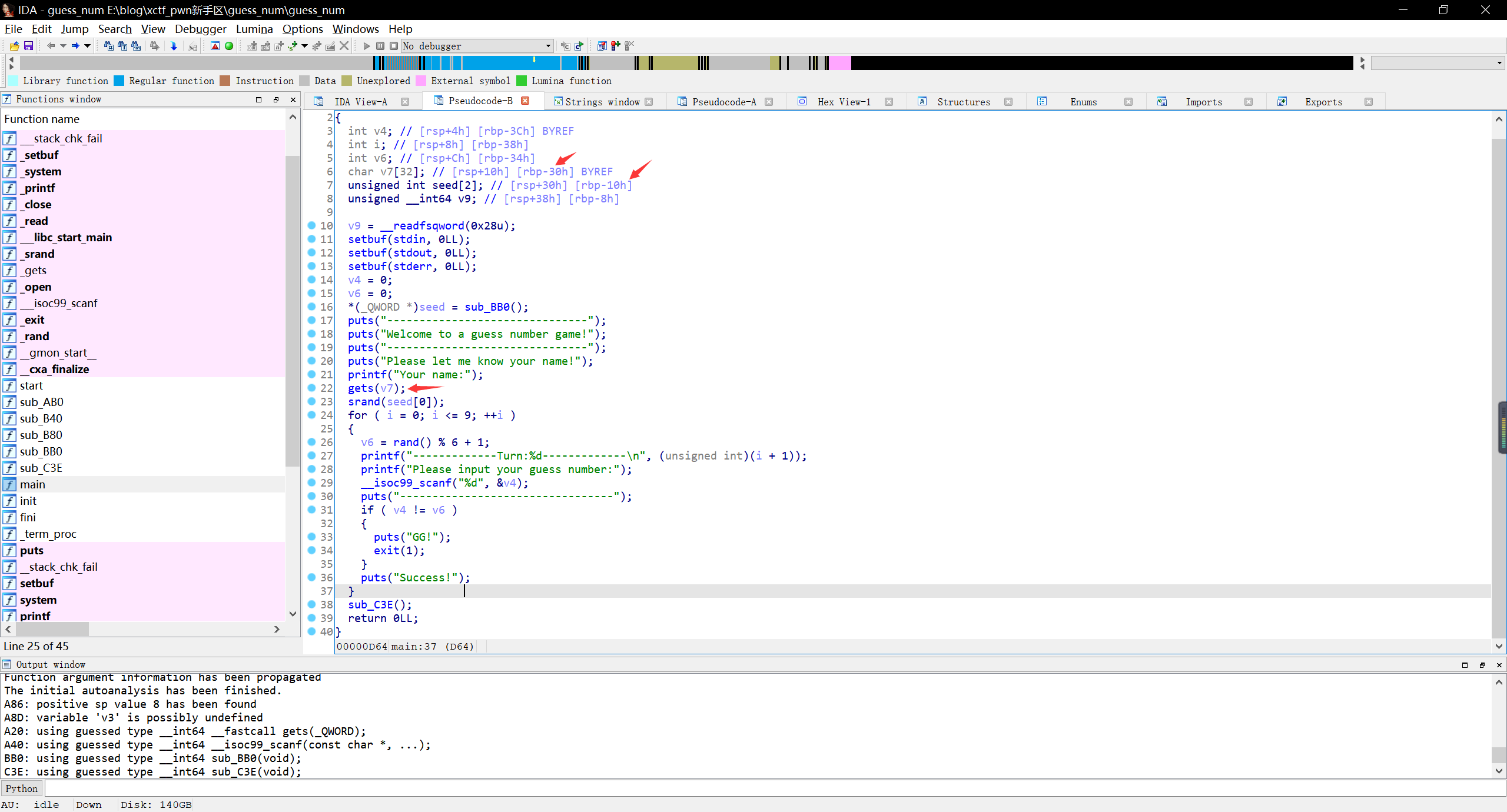Toggle breakpoint dot on line 10
The image size is (1507, 812).
click(311, 225)
